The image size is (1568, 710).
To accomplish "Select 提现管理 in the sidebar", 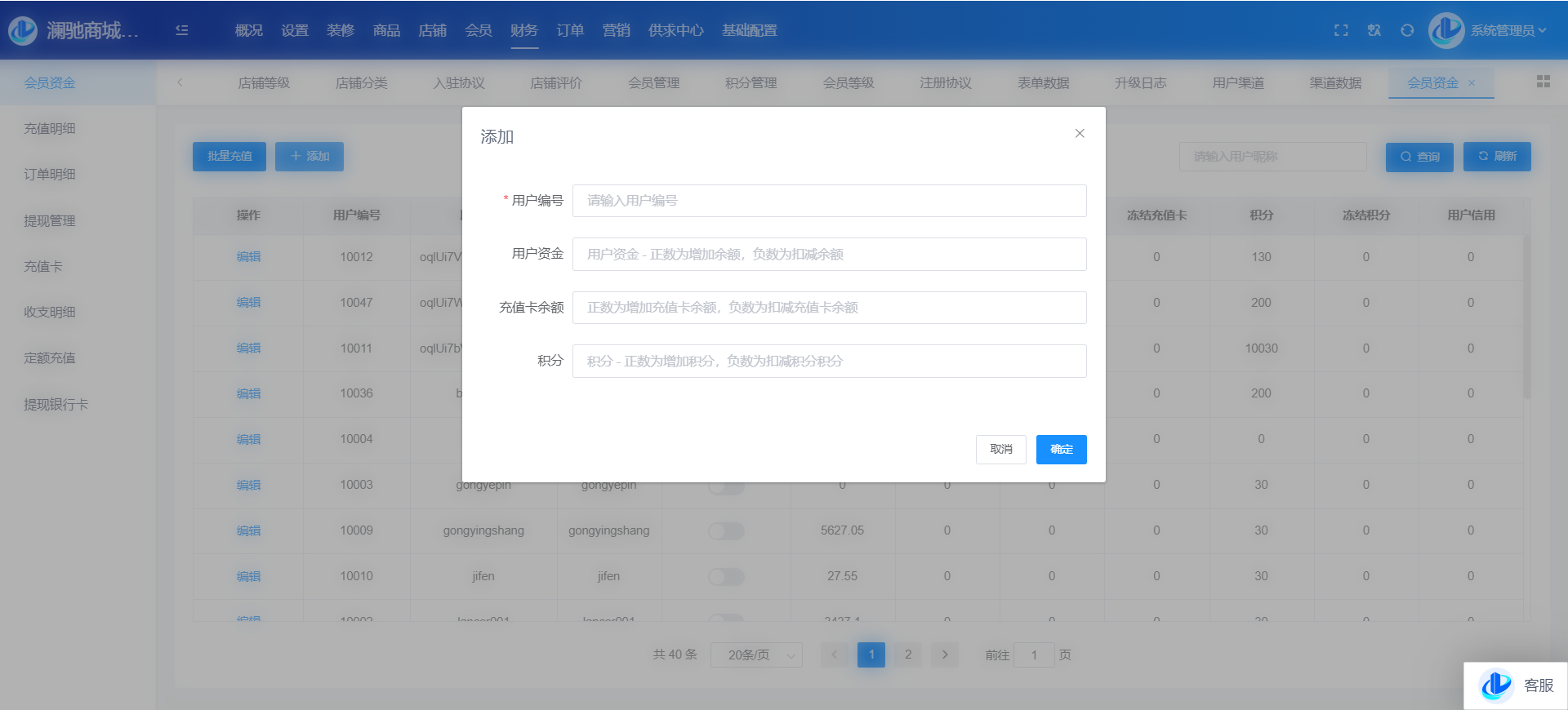I will click(x=50, y=220).
